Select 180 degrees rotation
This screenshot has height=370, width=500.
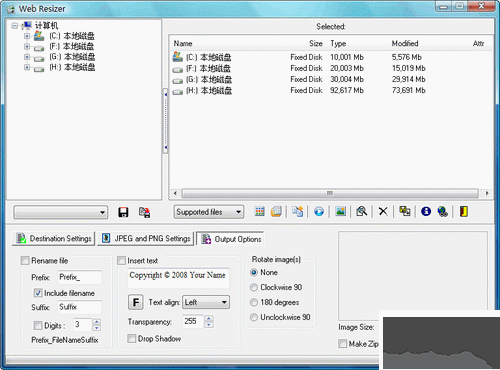(254, 302)
